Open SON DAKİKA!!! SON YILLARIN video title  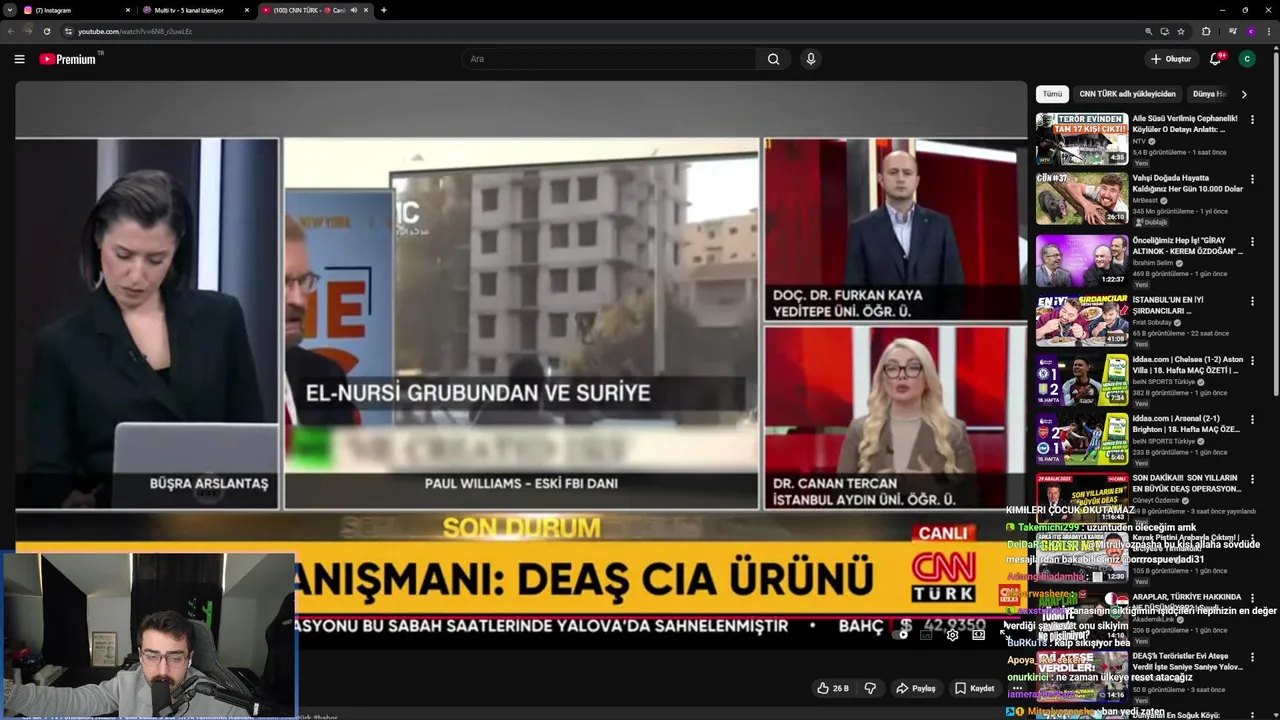(1186, 484)
